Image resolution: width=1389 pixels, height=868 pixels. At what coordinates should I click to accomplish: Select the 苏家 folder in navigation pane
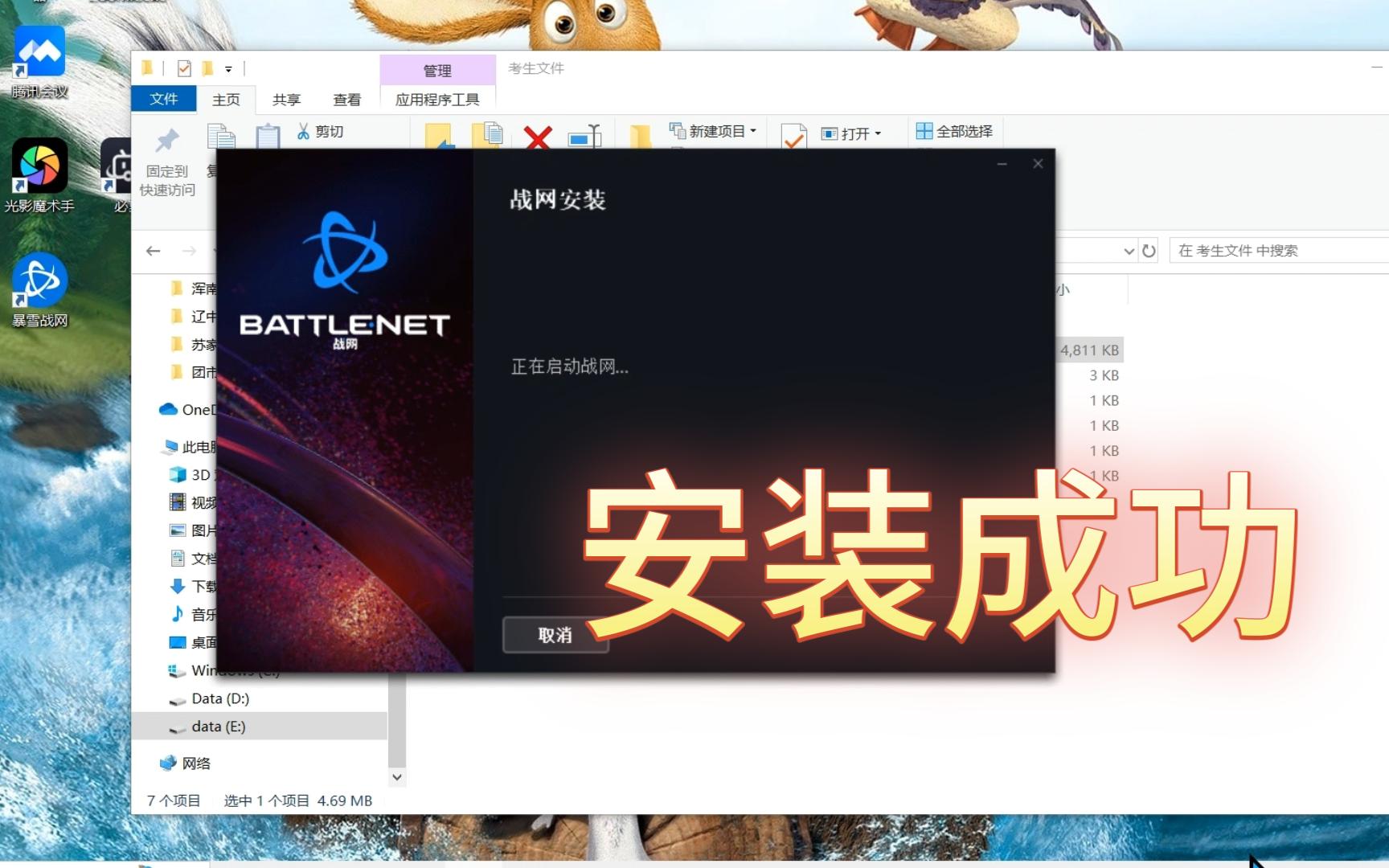coord(194,345)
